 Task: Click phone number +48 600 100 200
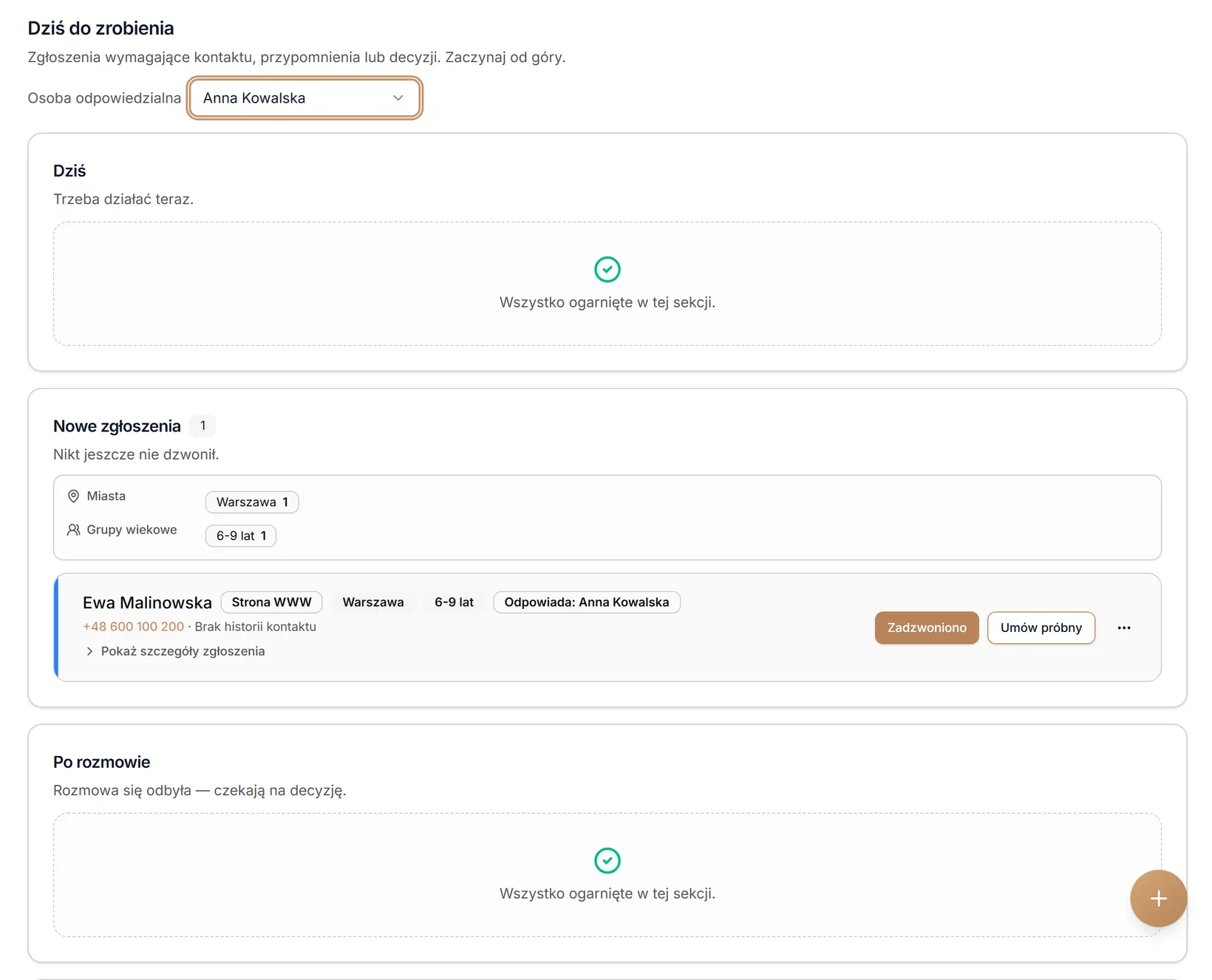tap(133, 627)
